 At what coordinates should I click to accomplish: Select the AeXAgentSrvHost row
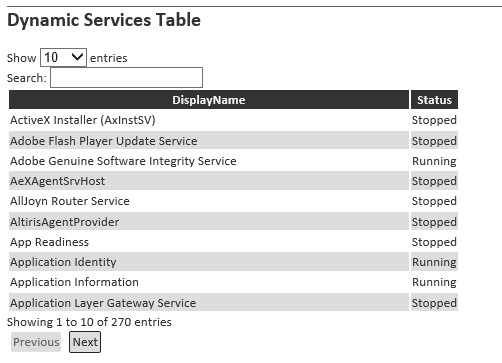coord(233,181)
